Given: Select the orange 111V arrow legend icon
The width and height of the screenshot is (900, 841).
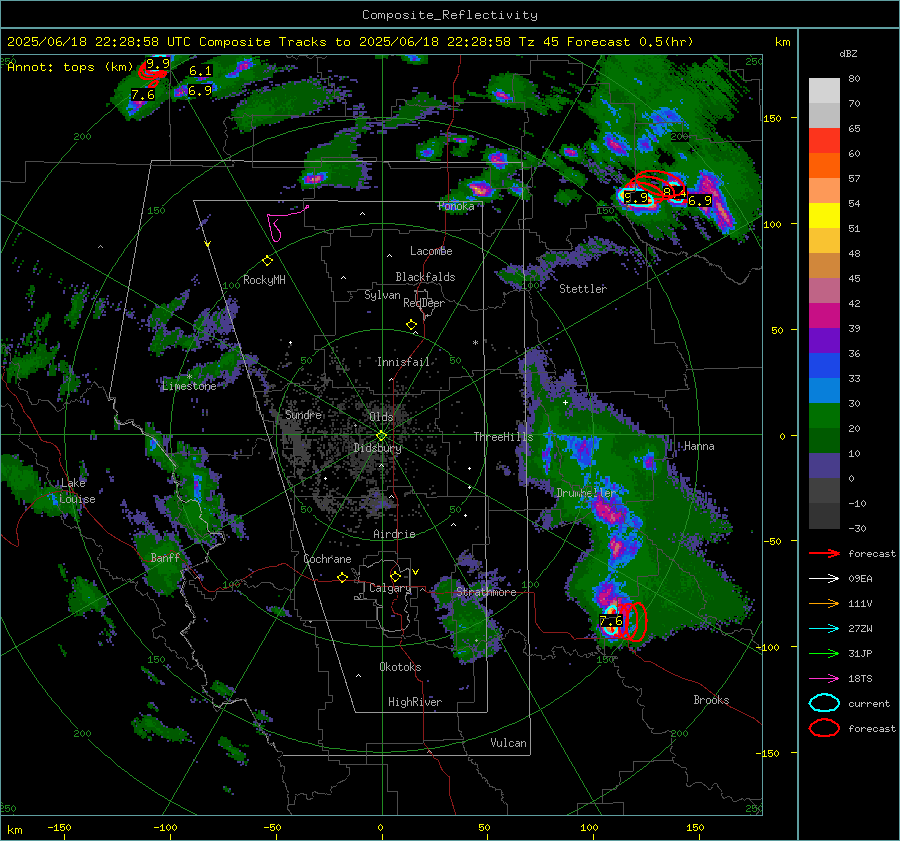Looking at the screenshot, I should point(824,603).
